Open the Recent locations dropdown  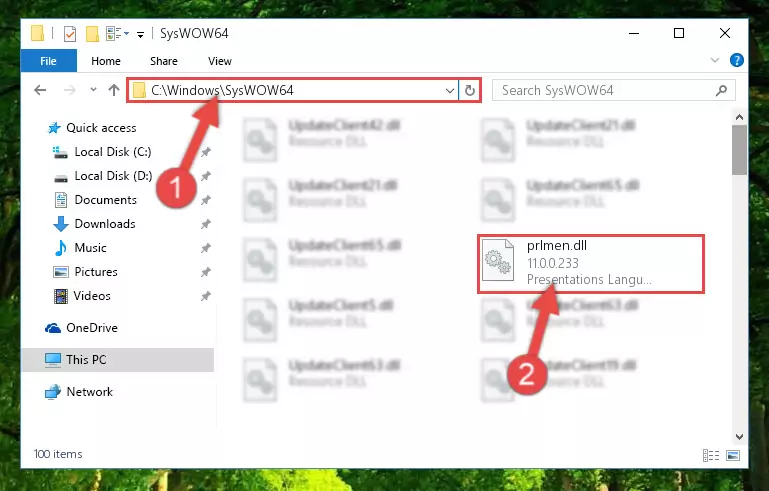click(93, 90)
